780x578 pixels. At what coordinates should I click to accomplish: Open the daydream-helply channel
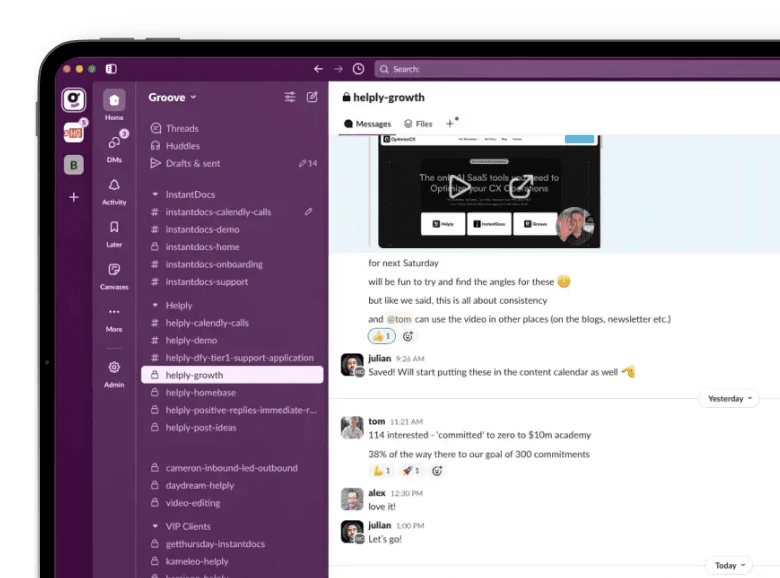pos(232,485)
